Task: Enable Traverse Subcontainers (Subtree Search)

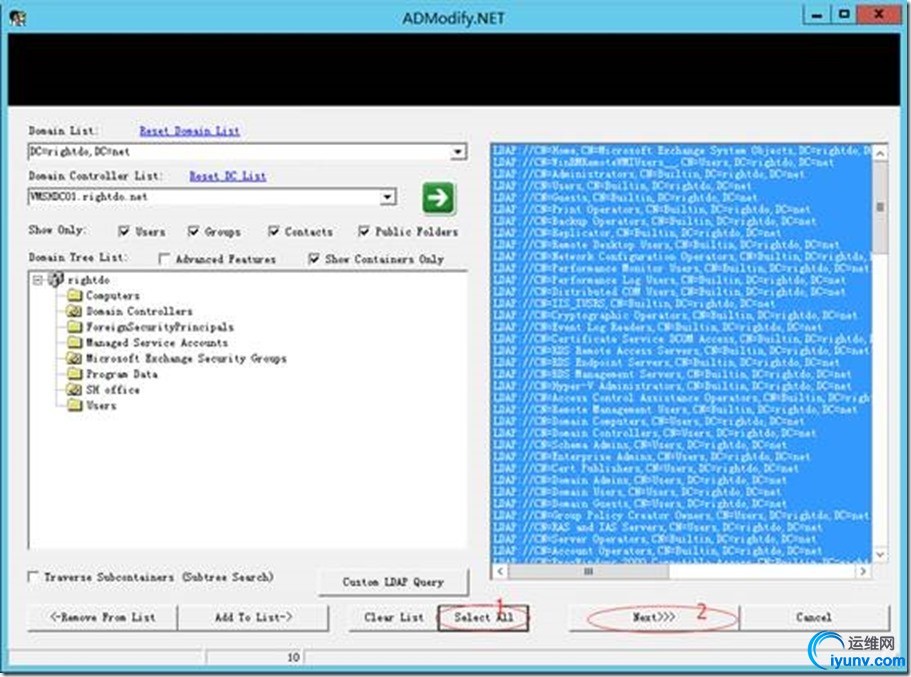Action: (33, 576)
